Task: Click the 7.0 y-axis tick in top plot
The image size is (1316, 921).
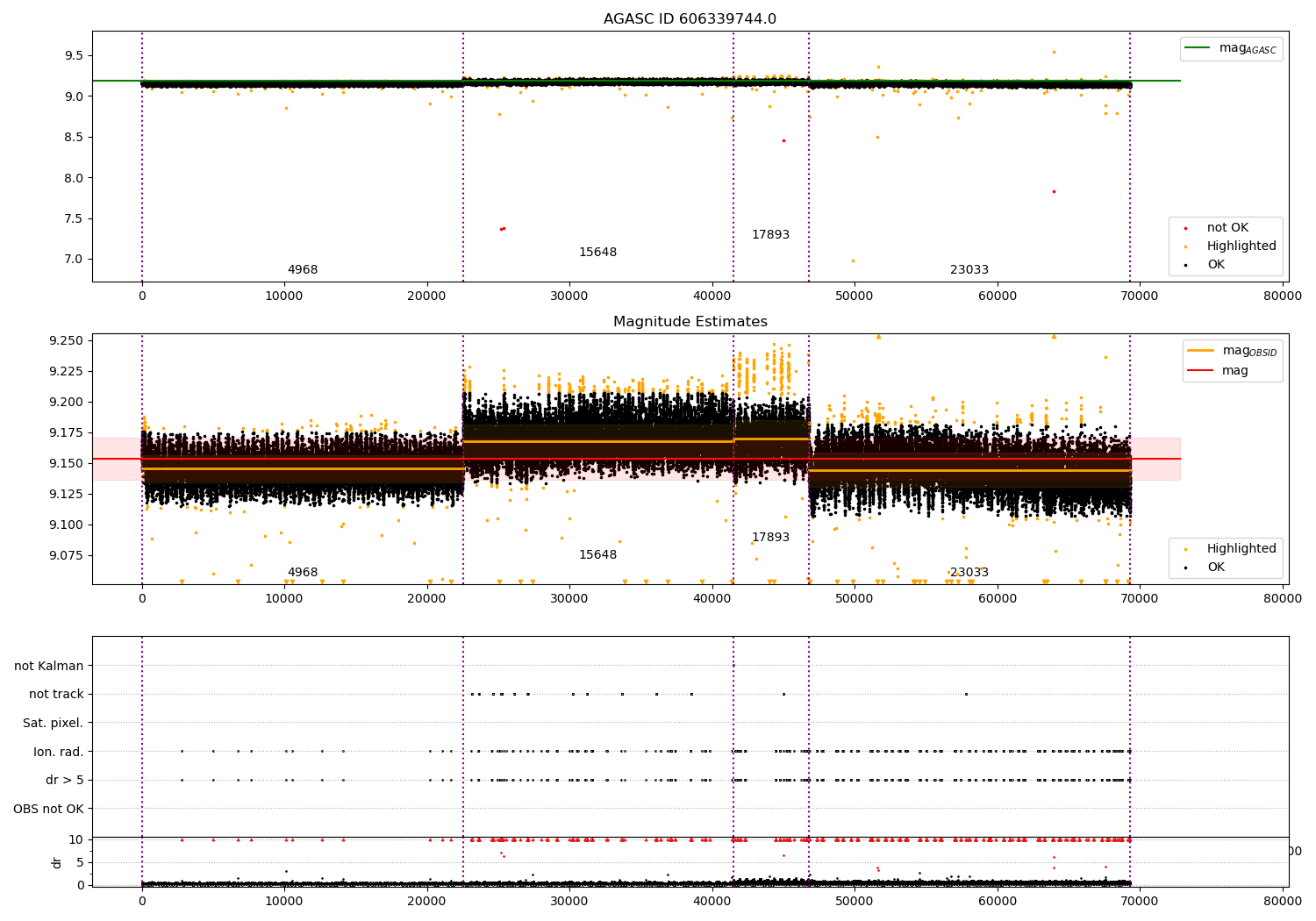Action: pyautogui.click(x=75, y=260)
